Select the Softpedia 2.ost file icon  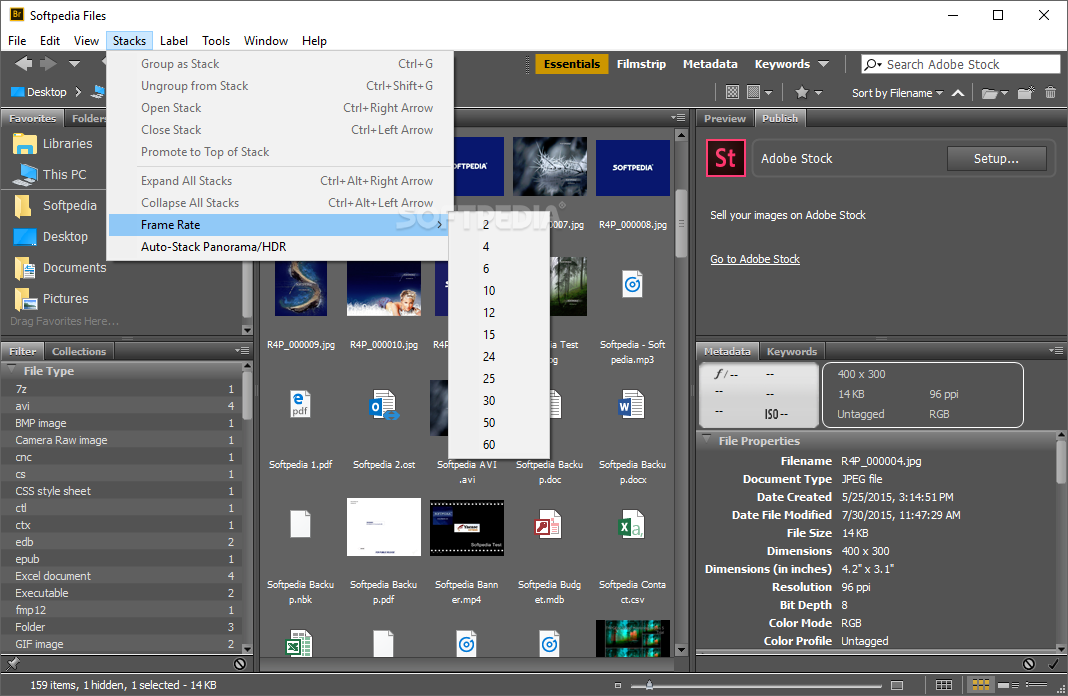[x=384, y=405]
